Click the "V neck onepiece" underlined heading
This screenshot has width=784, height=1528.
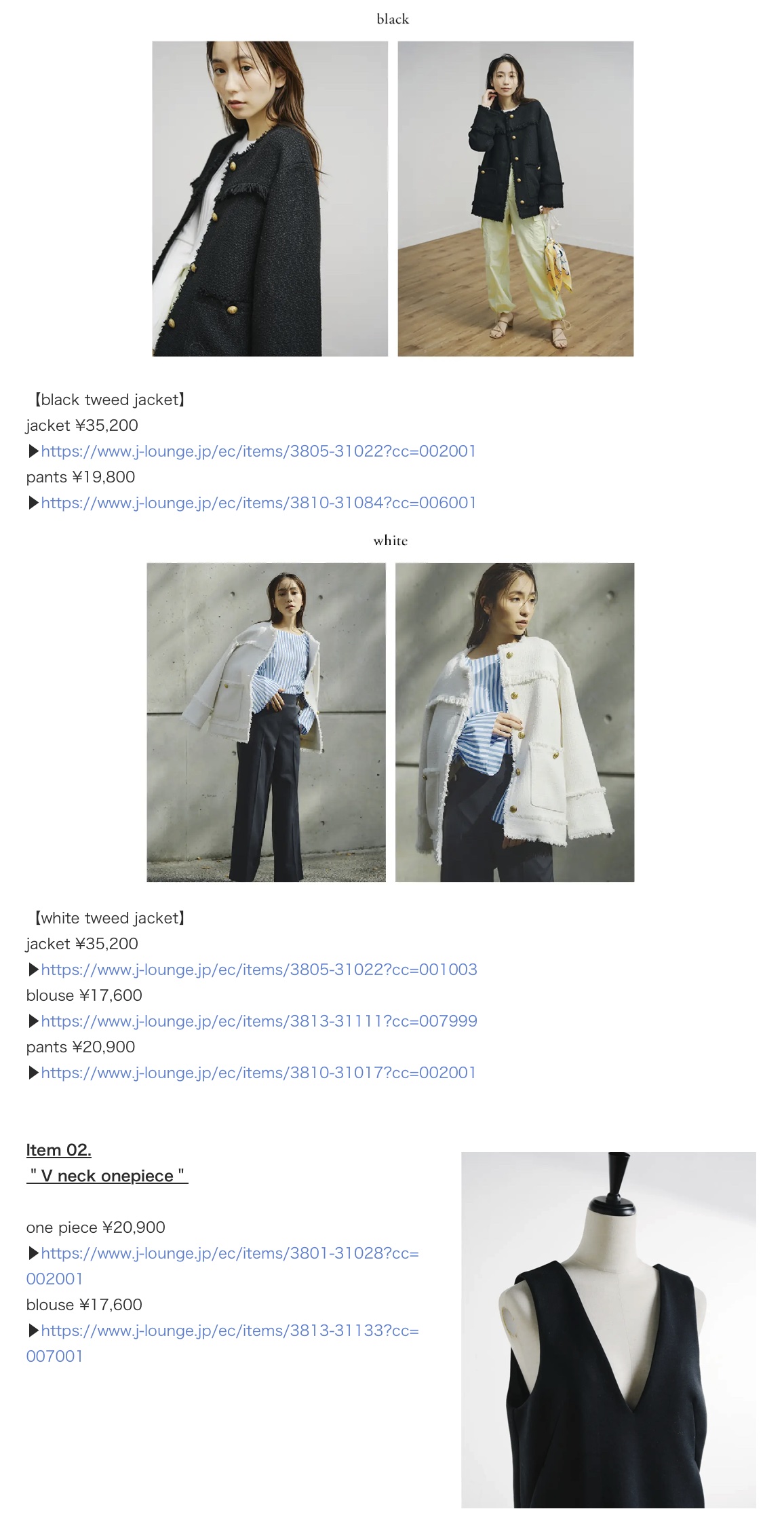pos(107,1176)
